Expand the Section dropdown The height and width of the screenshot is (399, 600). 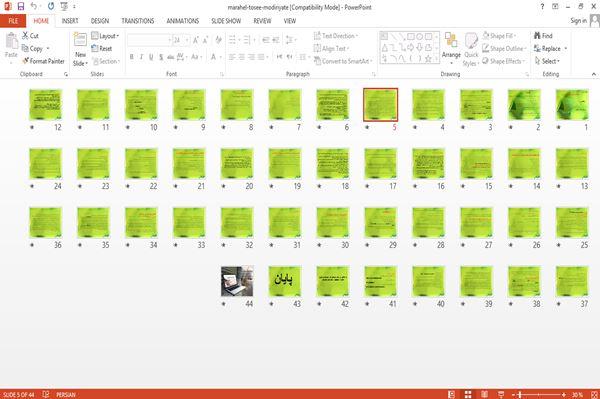106,61
